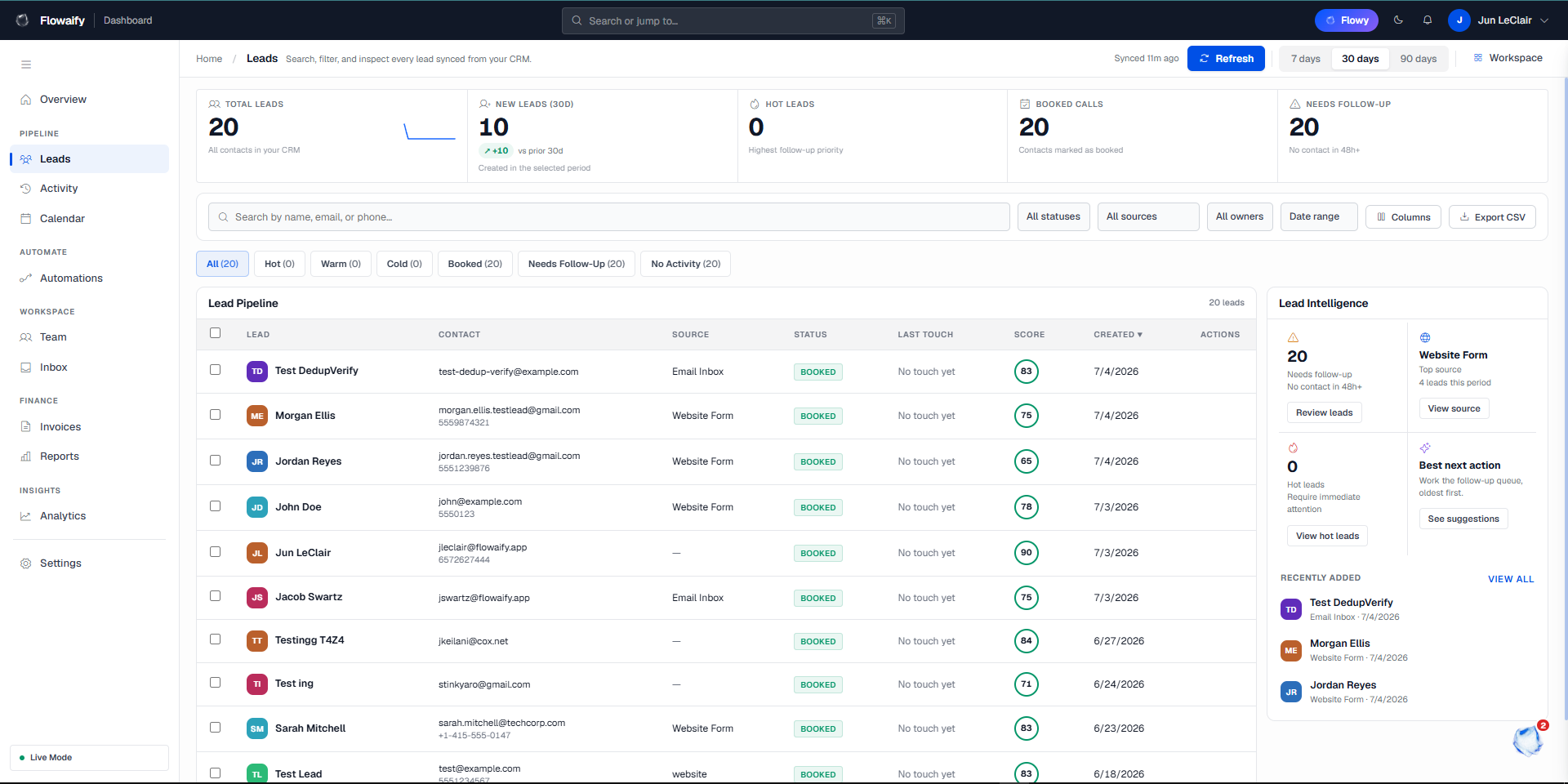Click the JR avatar in Recently Added
The height and width of the screenshot is (784, 1568).
click(x=1291, y=693)
